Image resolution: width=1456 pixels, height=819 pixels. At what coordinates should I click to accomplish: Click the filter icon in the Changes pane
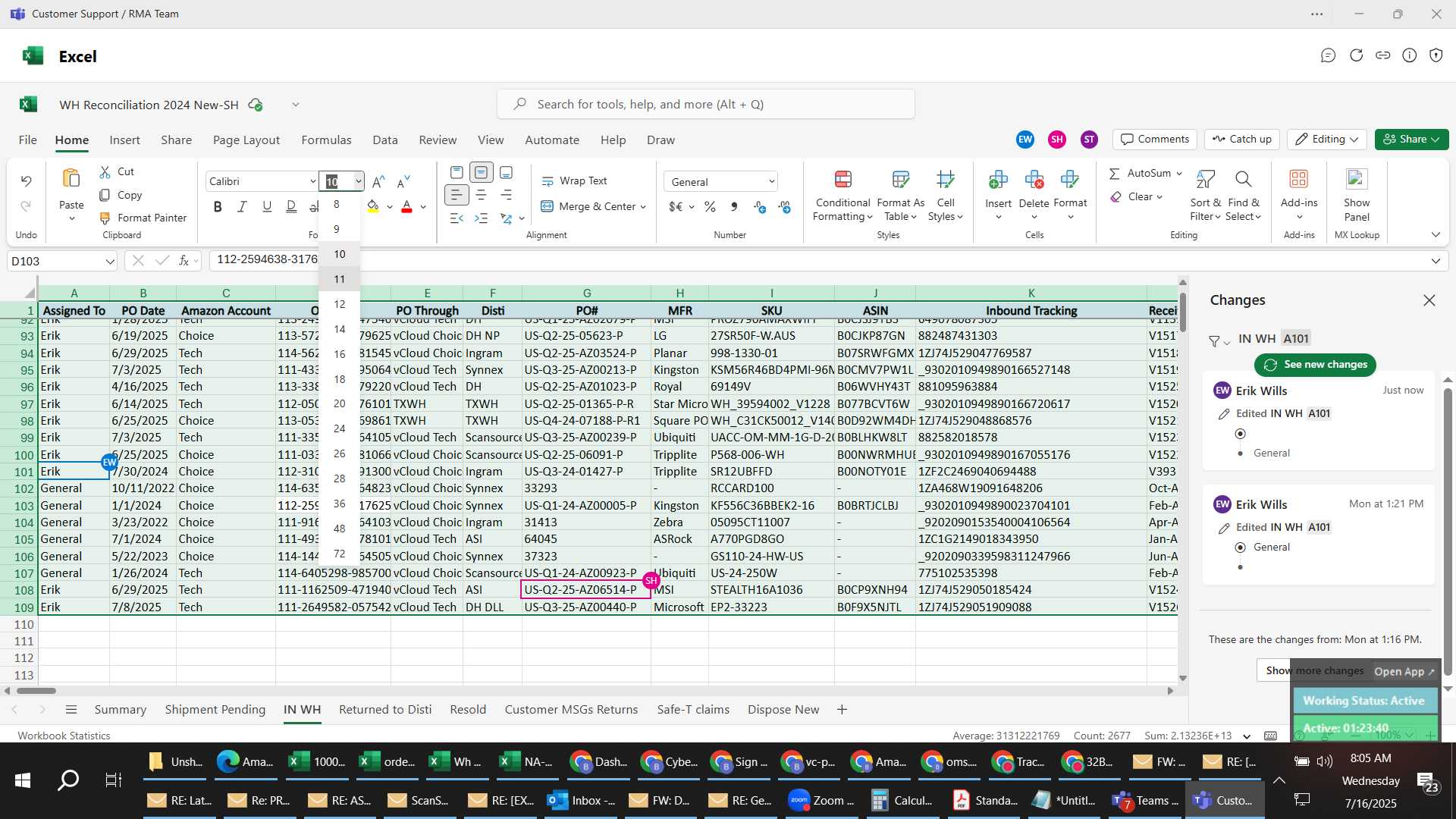point(1214,341)
